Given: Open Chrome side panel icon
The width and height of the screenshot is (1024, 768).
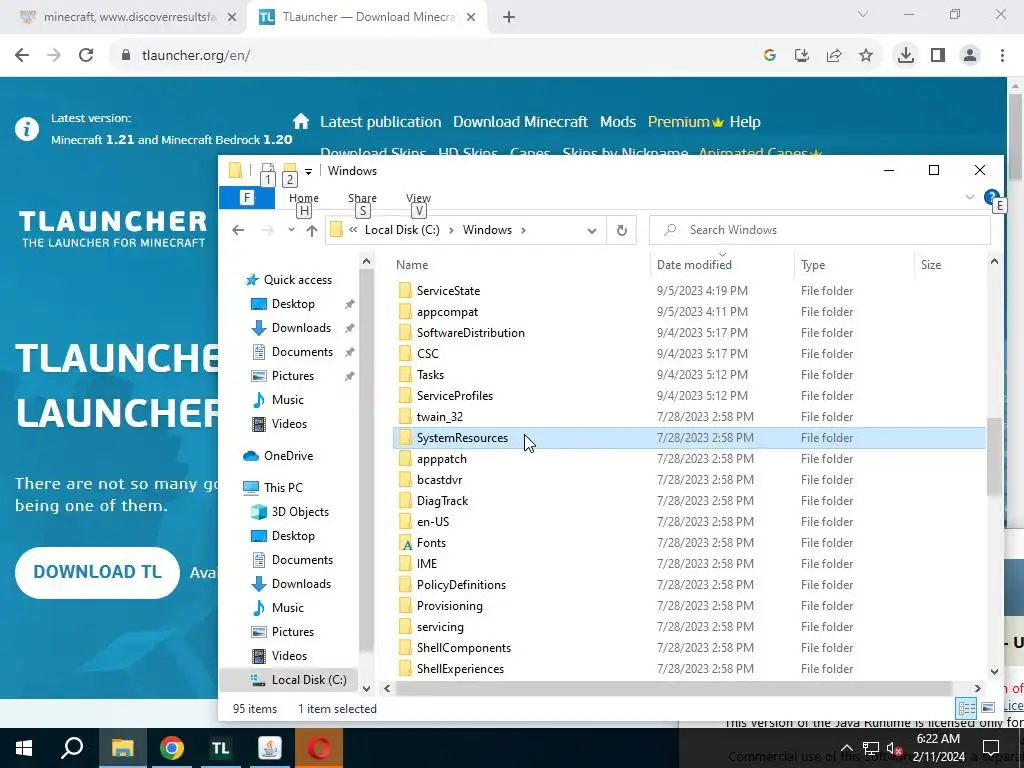Looking at the screenshot, I should [x=938, y=56].
